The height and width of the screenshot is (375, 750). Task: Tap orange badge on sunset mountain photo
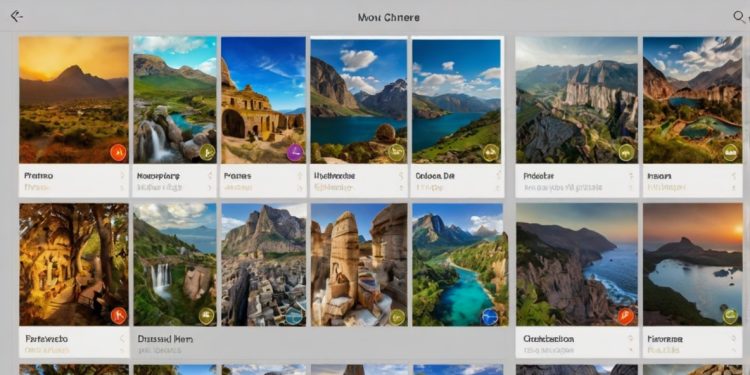pos(118,153)
